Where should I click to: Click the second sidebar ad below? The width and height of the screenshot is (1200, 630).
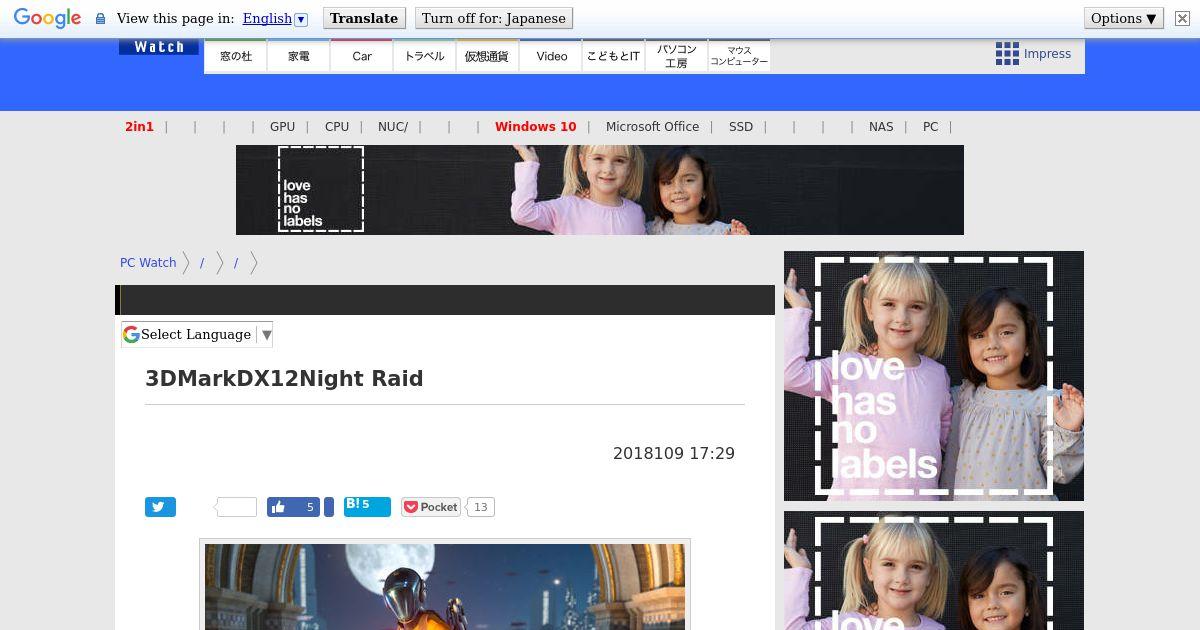click(934, 571)
